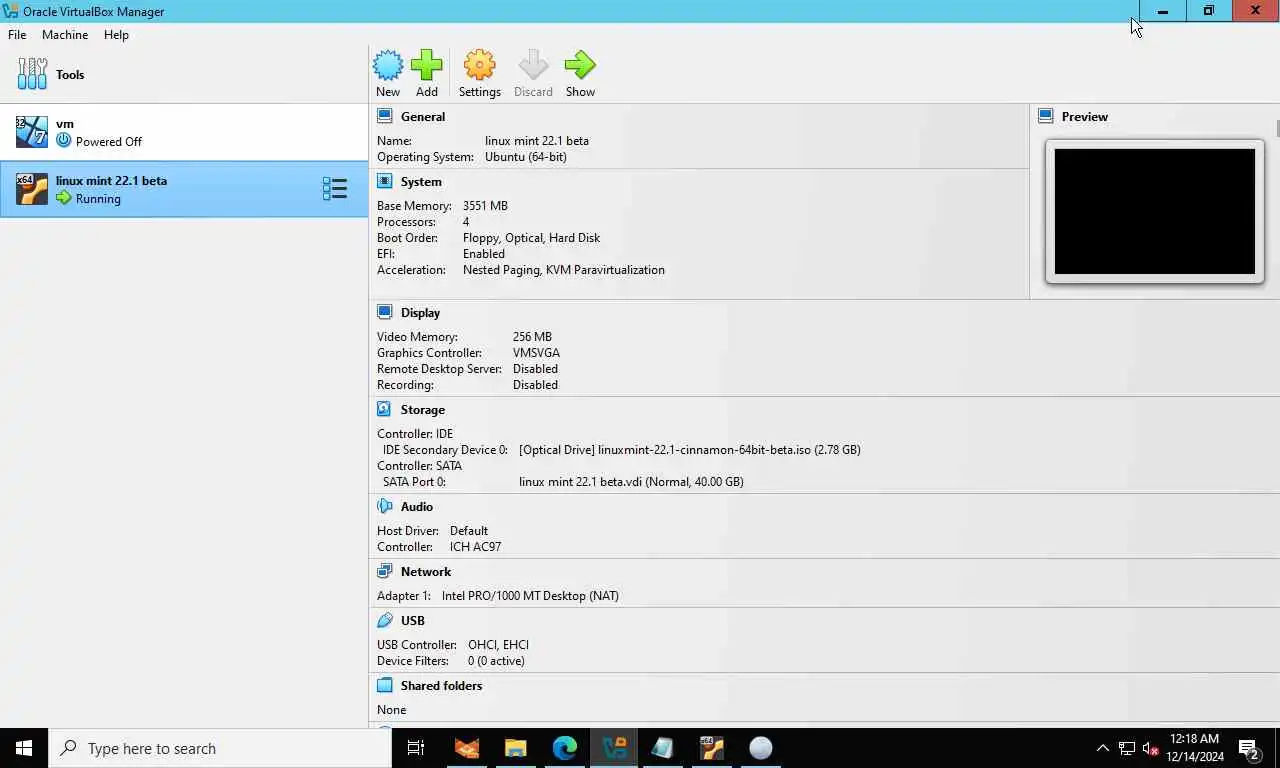
Task: Click Operating System value Ubuntu (64-bit)
Action: (x=526, y=157)
